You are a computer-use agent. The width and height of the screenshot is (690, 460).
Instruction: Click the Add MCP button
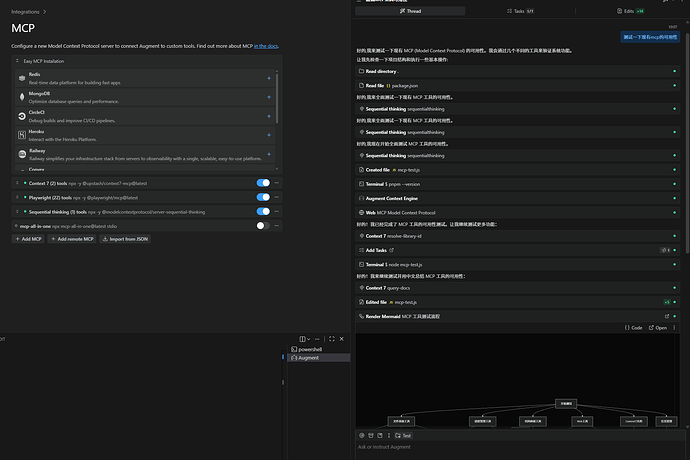click(28, 239)
